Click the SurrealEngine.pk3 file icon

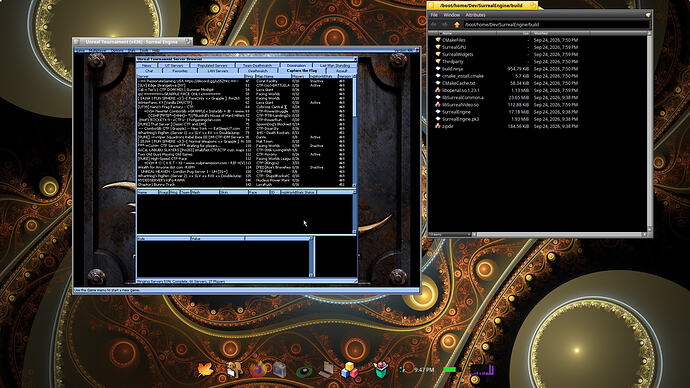tap(438, 119)
